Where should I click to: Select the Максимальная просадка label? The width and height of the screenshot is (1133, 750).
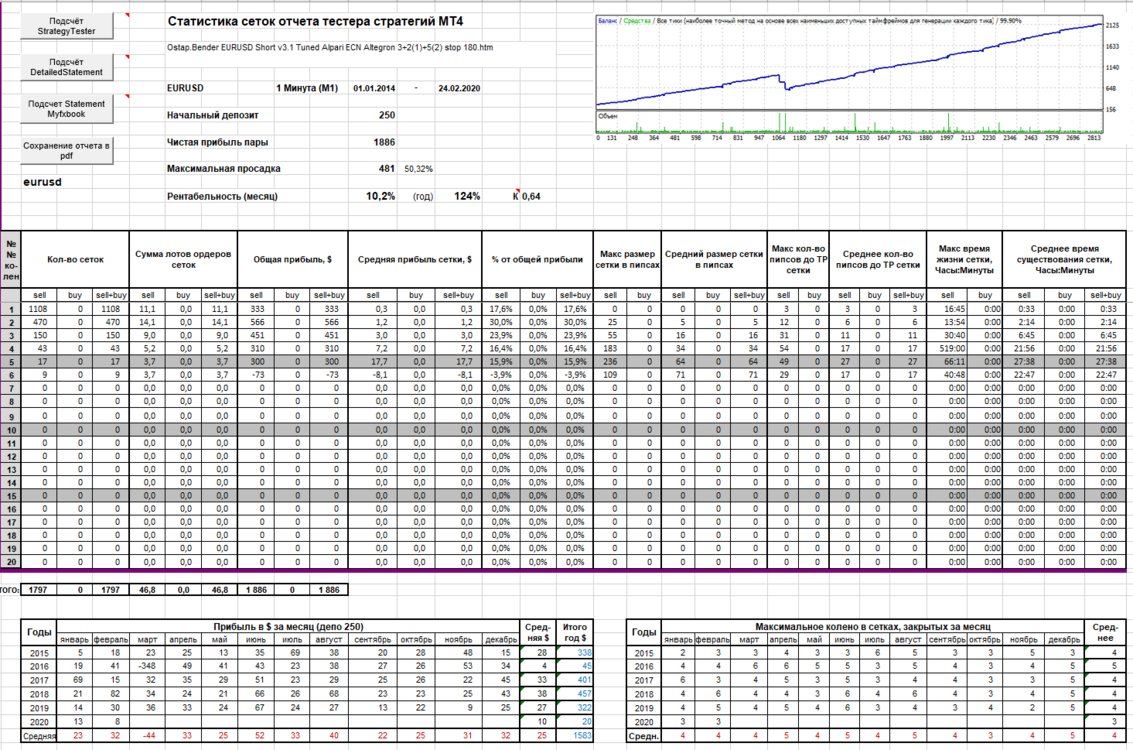pos(223,168)
